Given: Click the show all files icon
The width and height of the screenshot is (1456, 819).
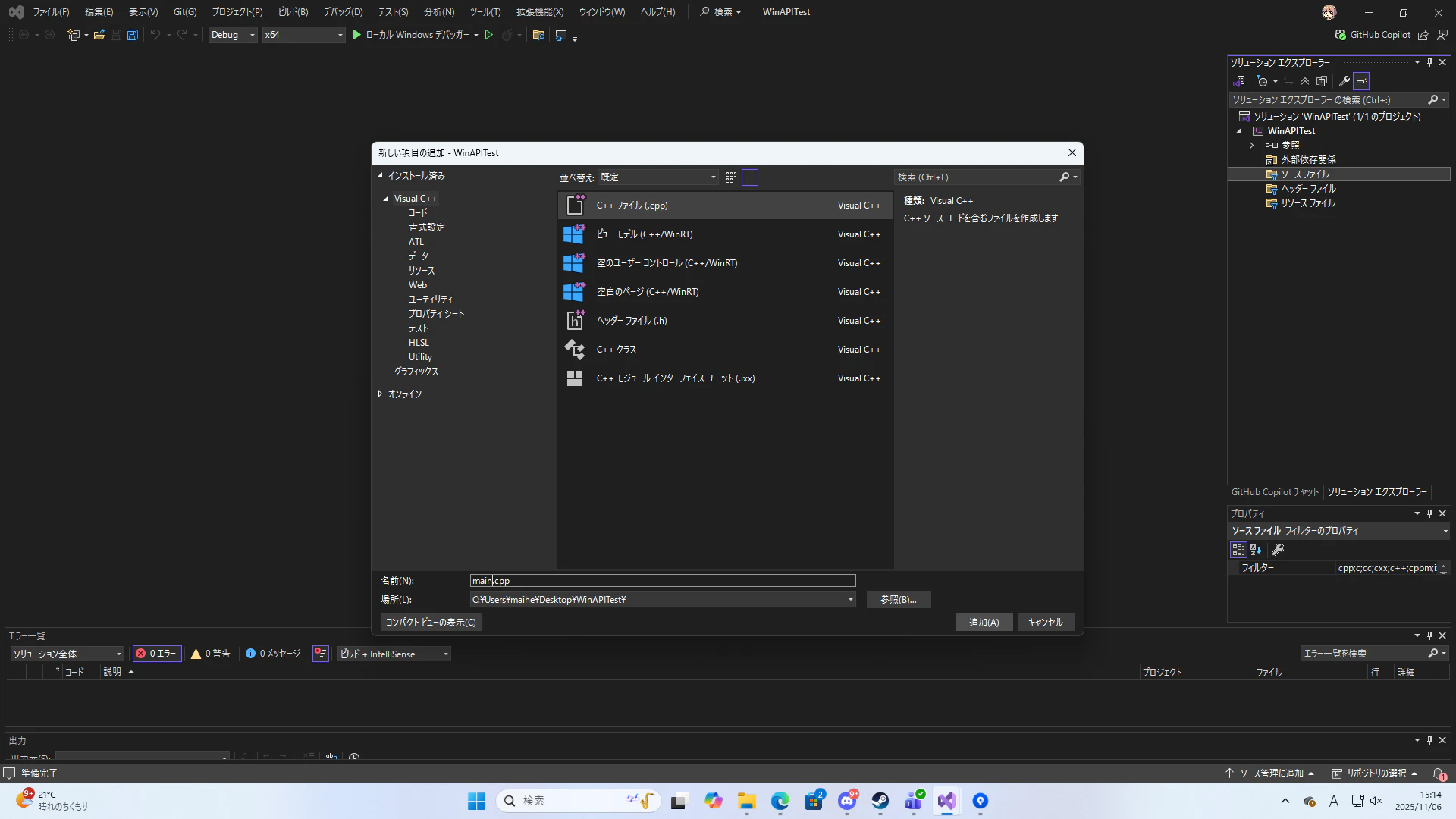Looking at the screenshot, I should coord(1322,81).
